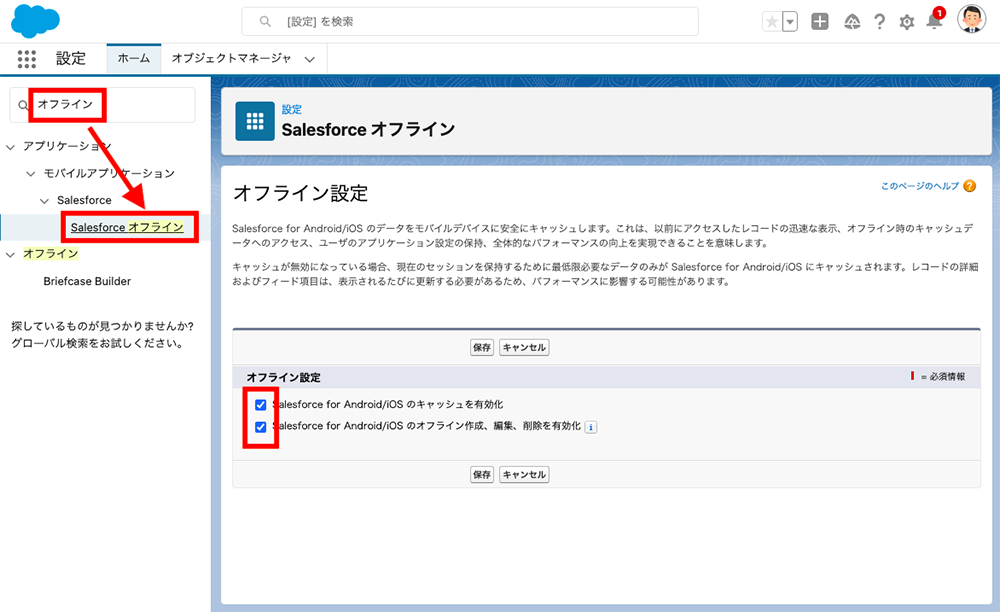
Task: Collapse the アプリケーション tree node
Action: tap(10, 147)
